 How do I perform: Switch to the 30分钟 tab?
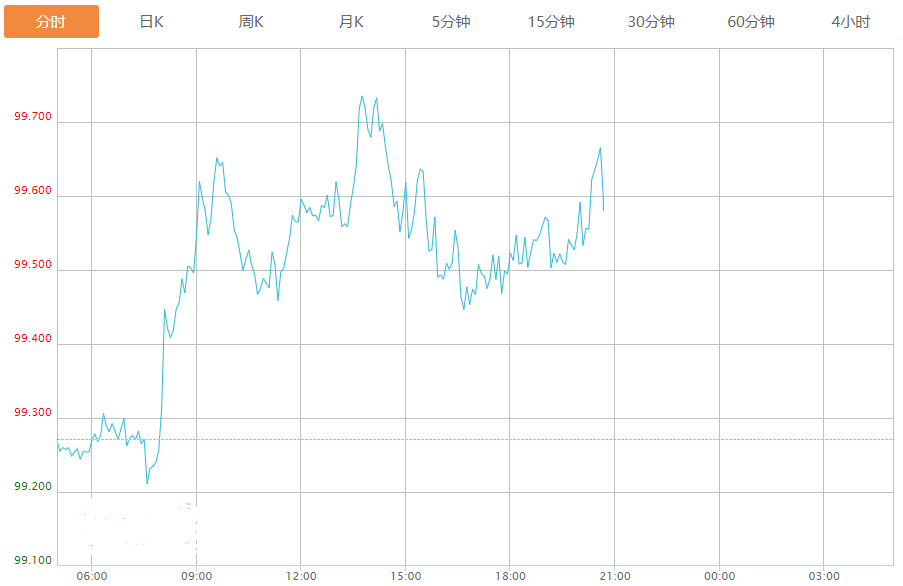tap(651, 21)
